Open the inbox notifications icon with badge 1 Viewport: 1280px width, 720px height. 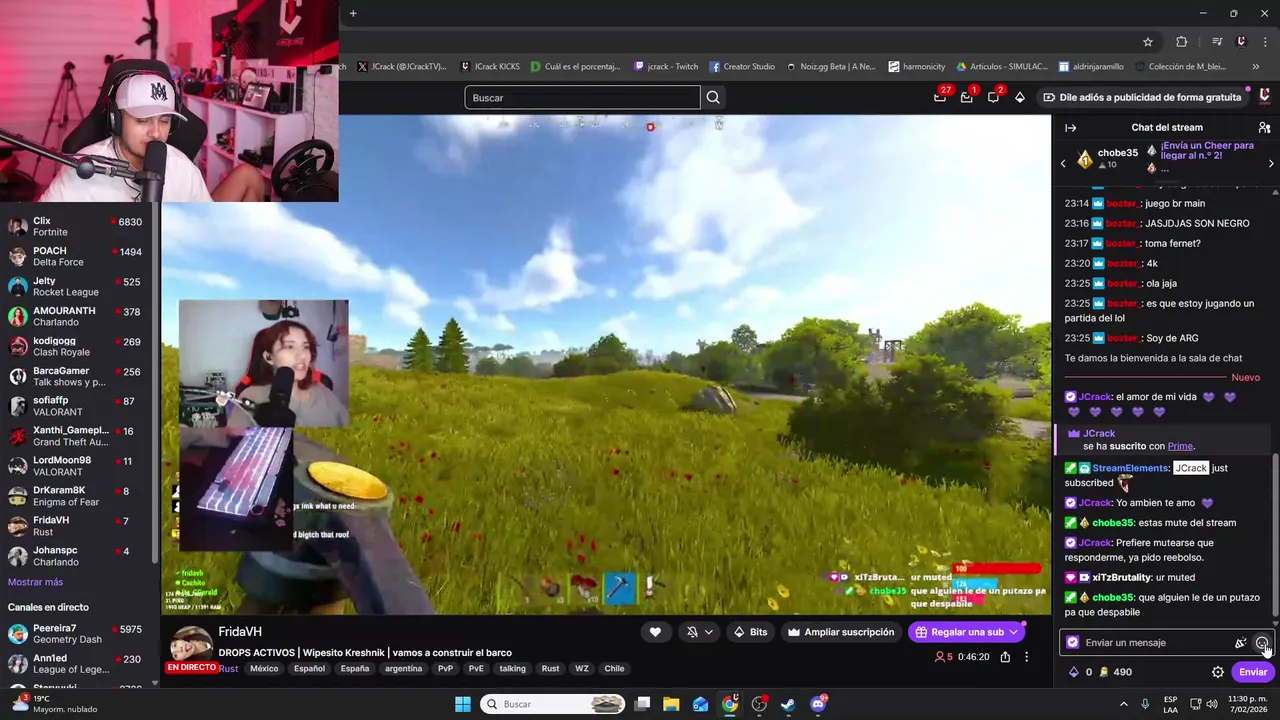pos(967,97)
